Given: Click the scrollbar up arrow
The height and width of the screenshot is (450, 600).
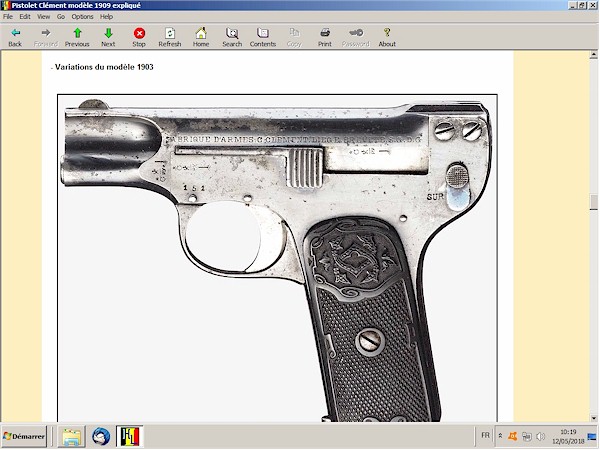Looking at the screenshot, I should pyautogui.click(x=593, y=55).
